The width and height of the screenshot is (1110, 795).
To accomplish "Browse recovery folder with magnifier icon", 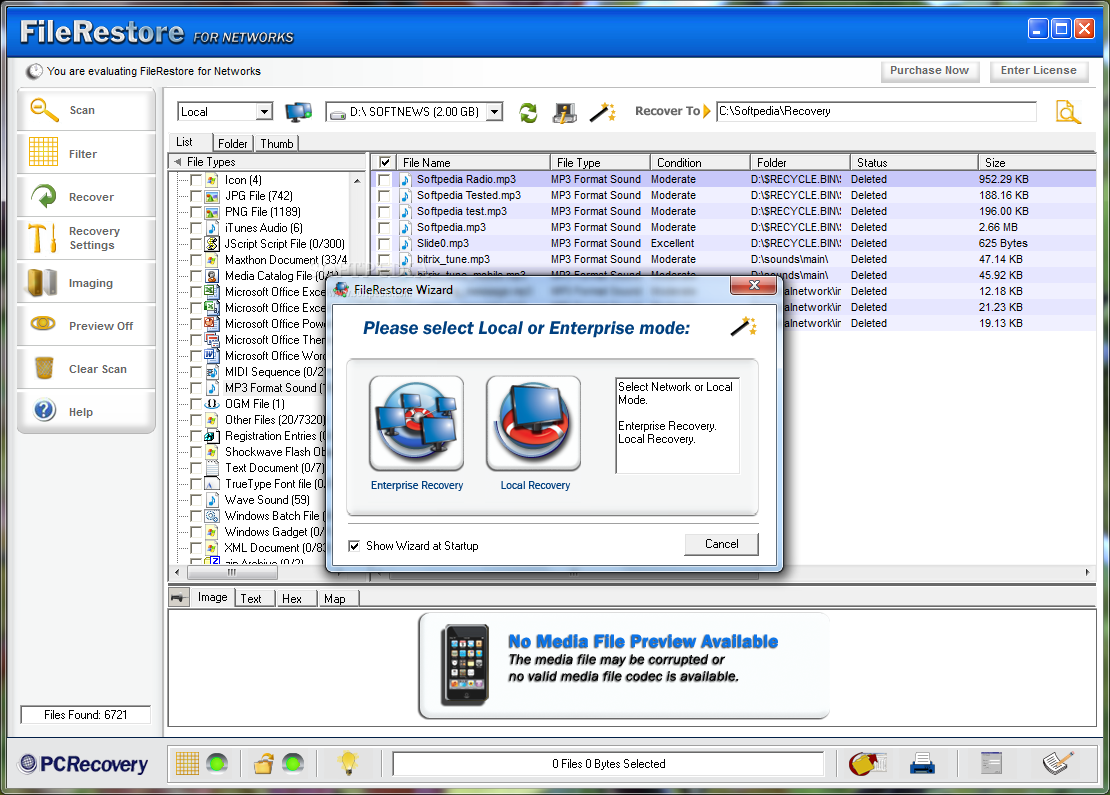I will pyautogui.click(x=1068, y=112).
